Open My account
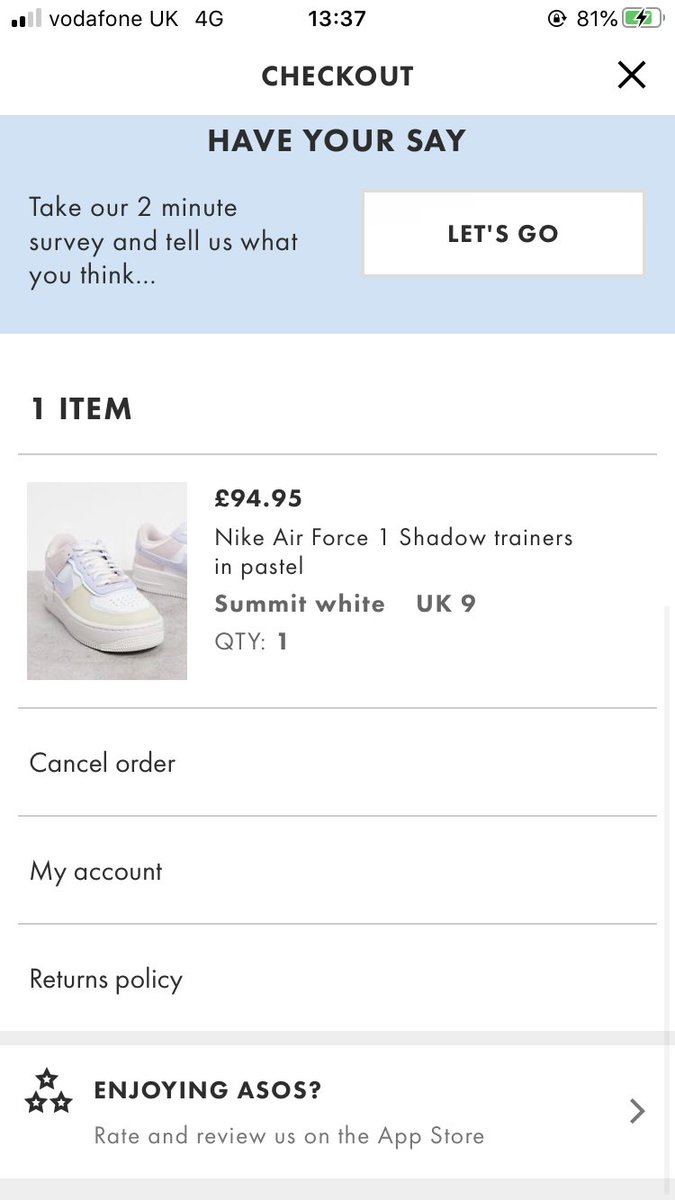675x1200 pixels. click(x=96, y=871)
